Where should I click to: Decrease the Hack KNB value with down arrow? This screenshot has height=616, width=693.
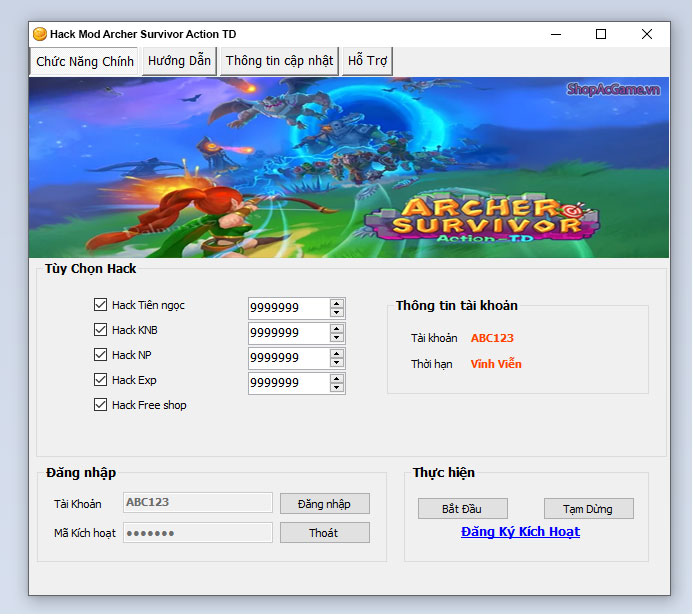pos(337,338)
